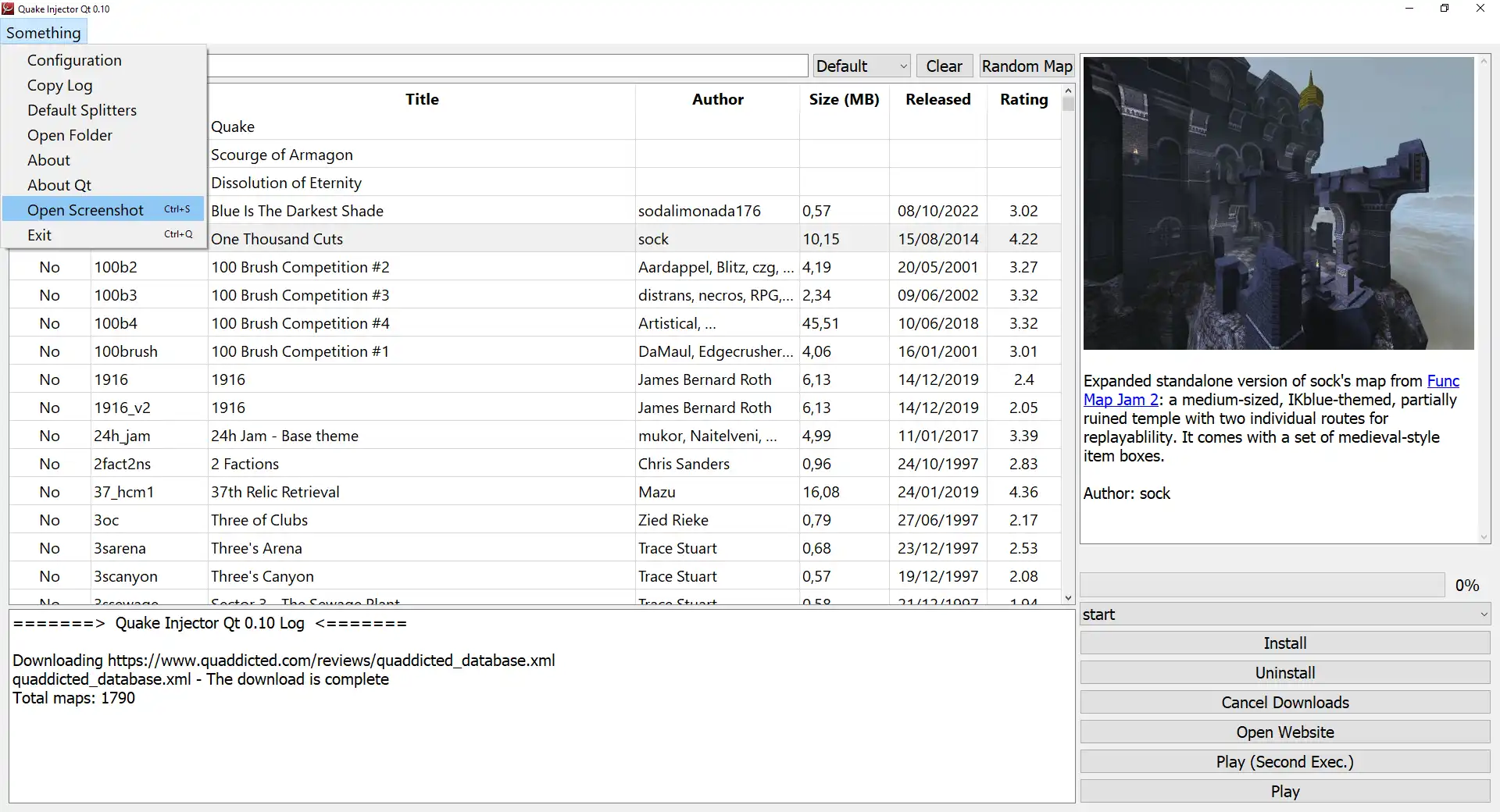Screen dimensions: 1500x812
Task: Select 100 Brush Competition #4 row
Action: 535,323
